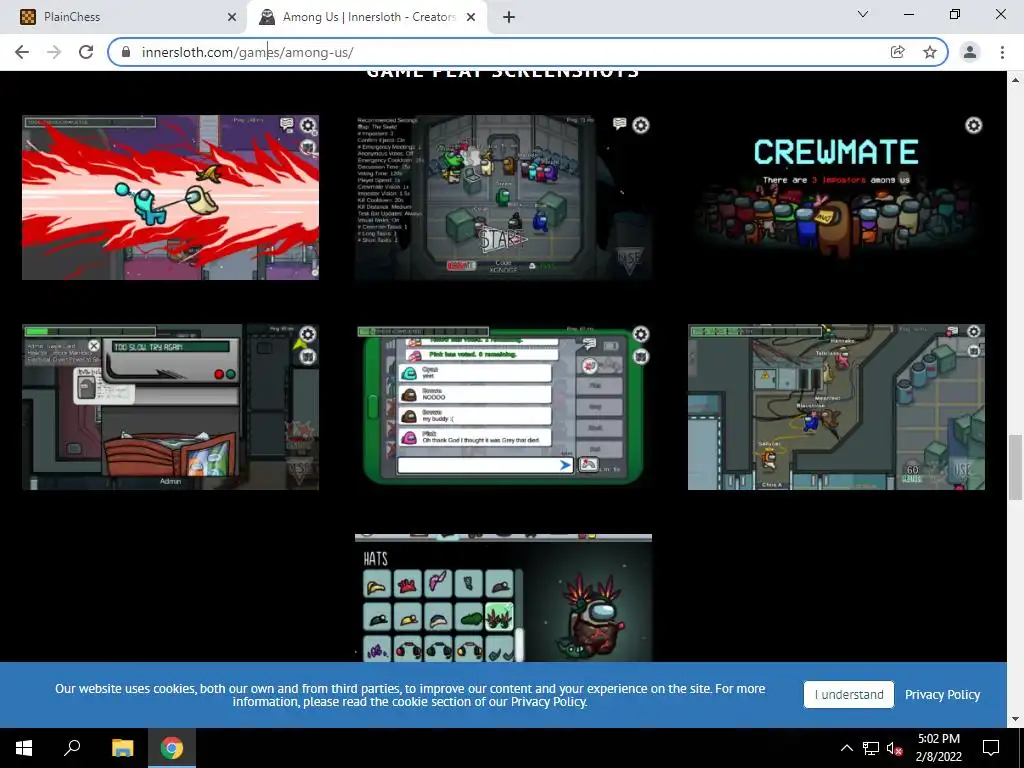
Task: Select the Among Us Innersloth tab
Action: [x=368, y=17]
